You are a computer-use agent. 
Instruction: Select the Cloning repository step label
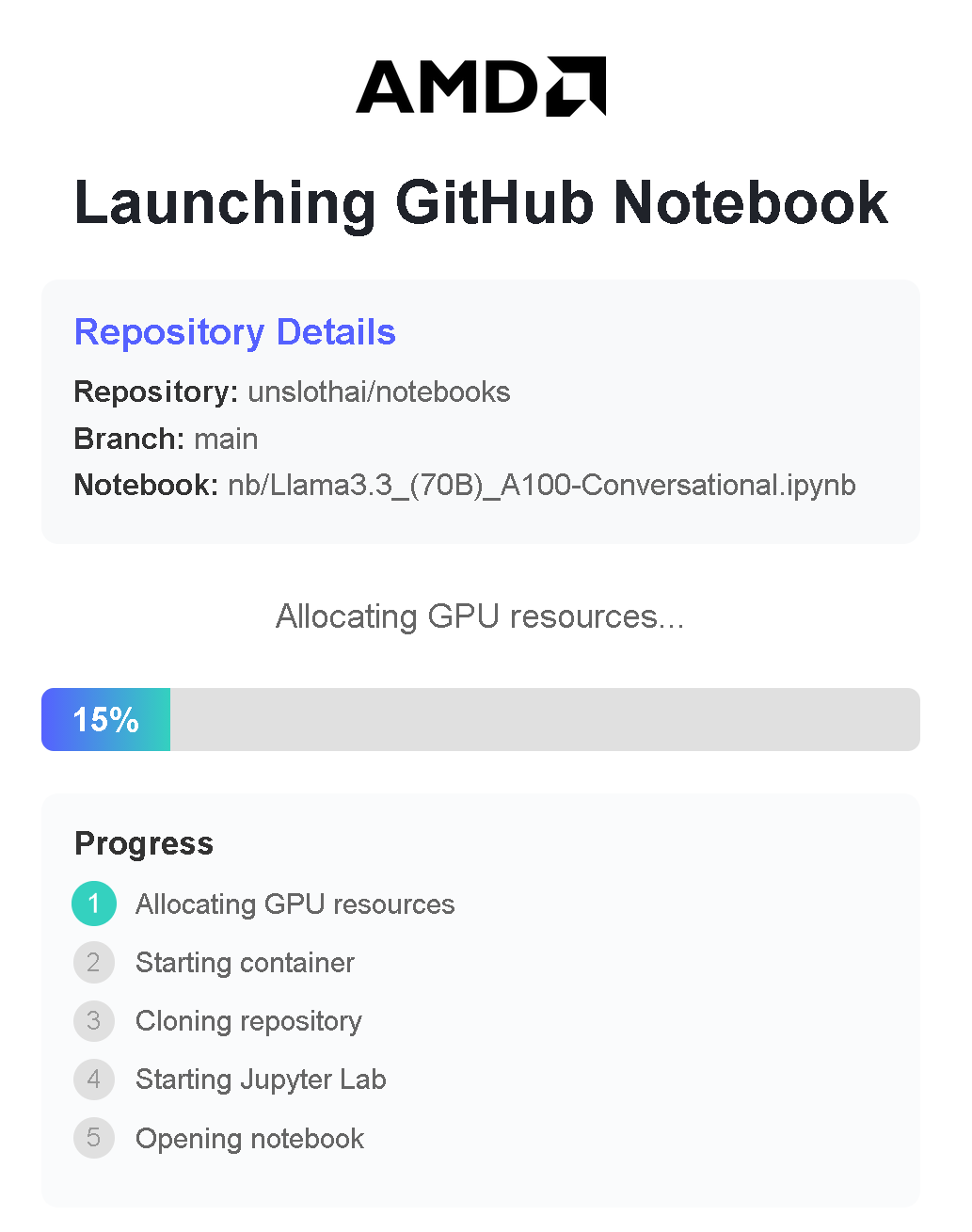click(x=248, y=1021)
